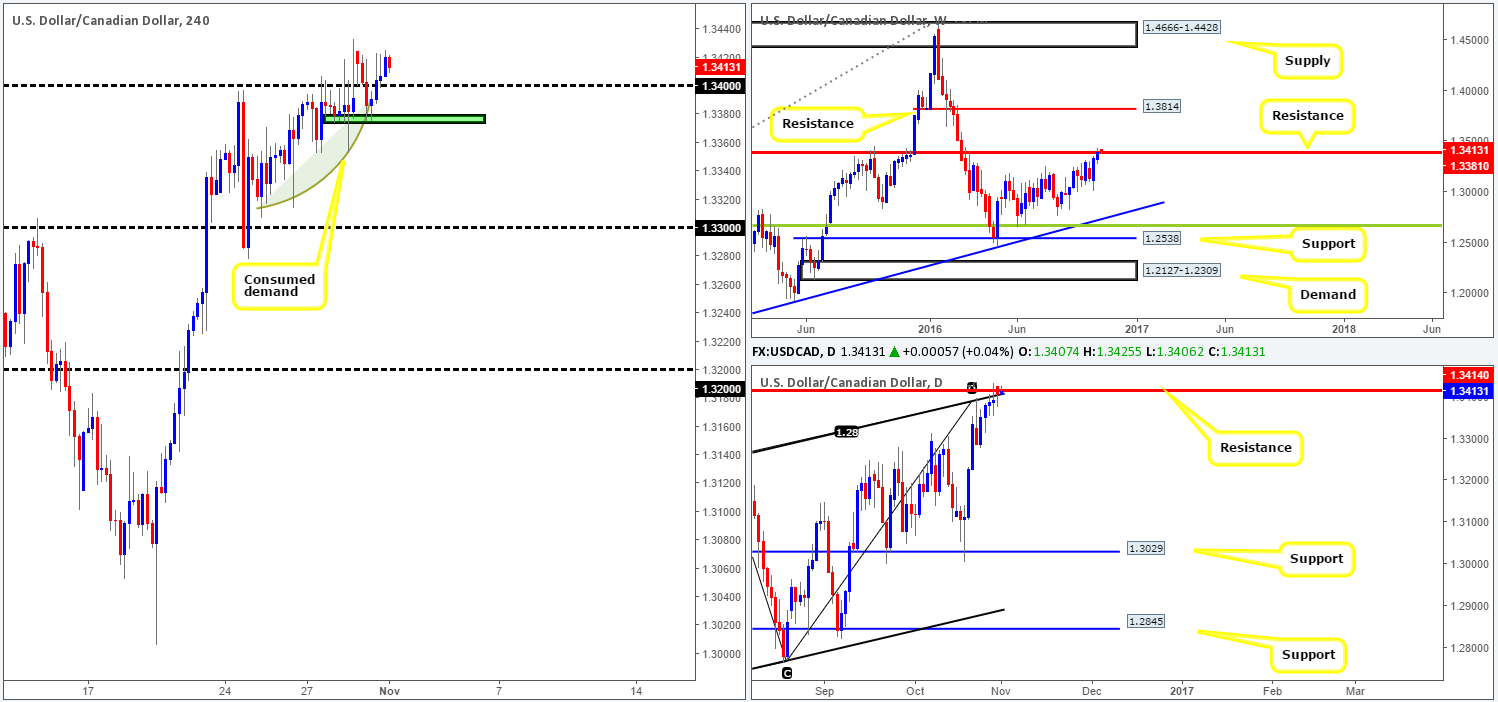The height and width of the screenshot is (702, 1498).
Task: Click the Support callout next to the 1.3029 label
Action: pyautogui.click(x=1315, y=559)
